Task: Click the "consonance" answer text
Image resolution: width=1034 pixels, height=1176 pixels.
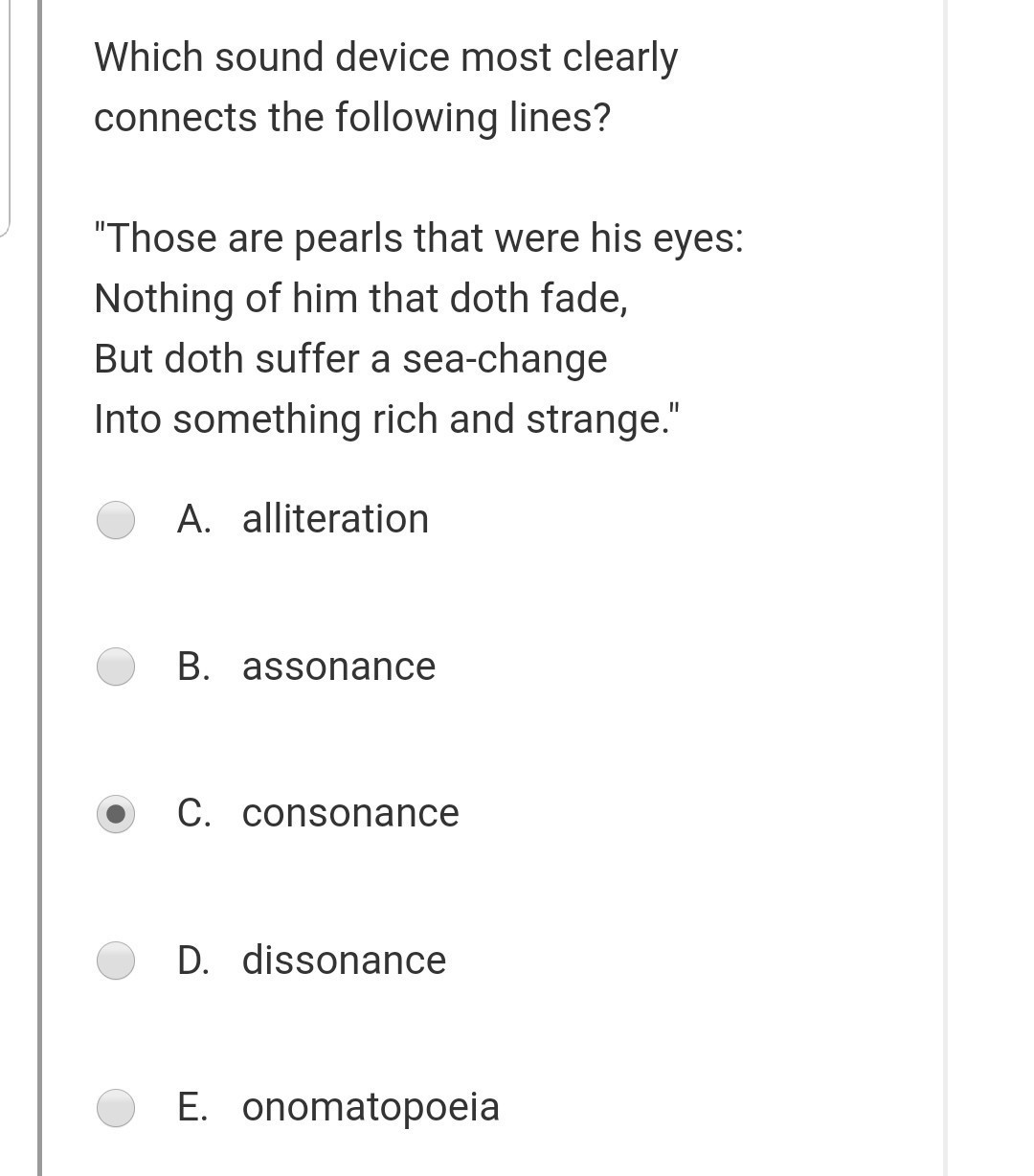Action: 350,813
